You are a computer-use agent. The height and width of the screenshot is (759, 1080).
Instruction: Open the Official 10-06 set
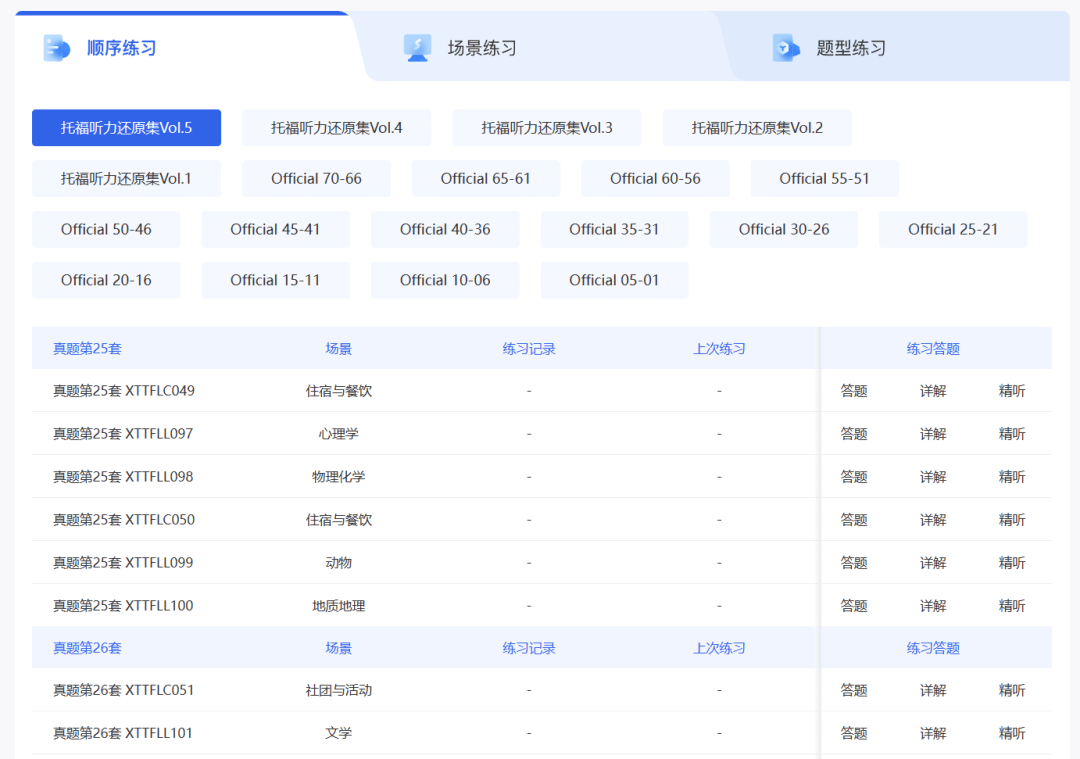tap(445, 280)
